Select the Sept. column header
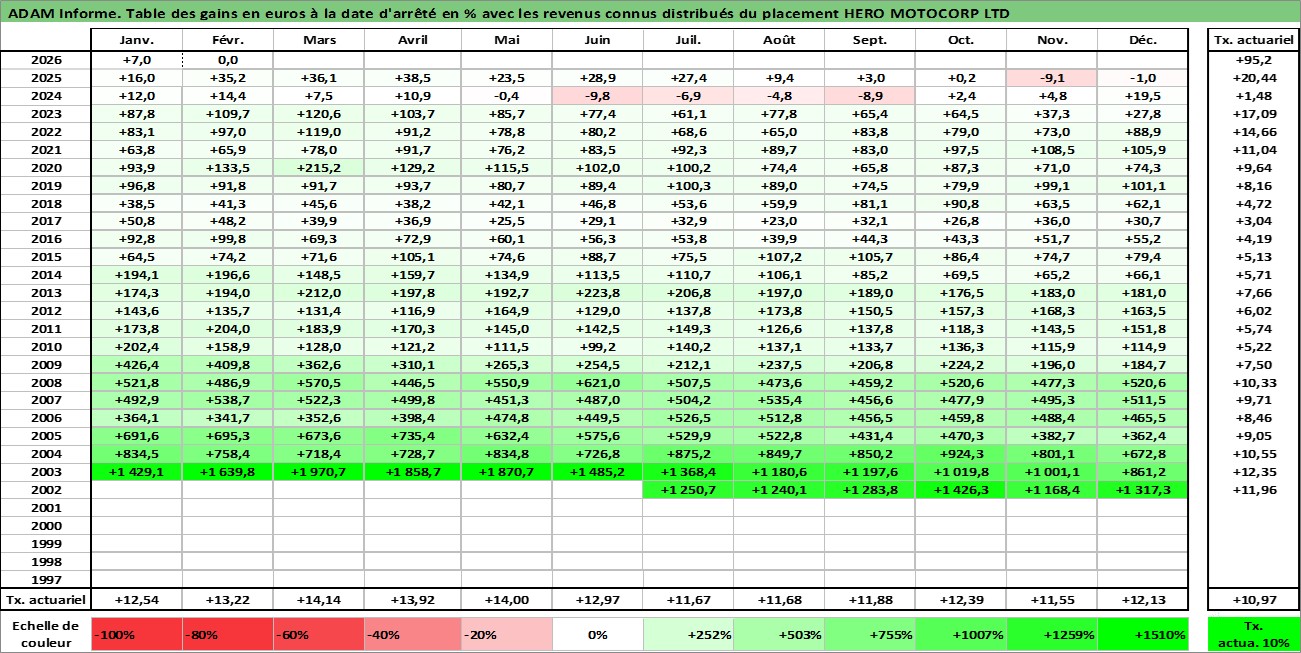 tap(870, 40)
